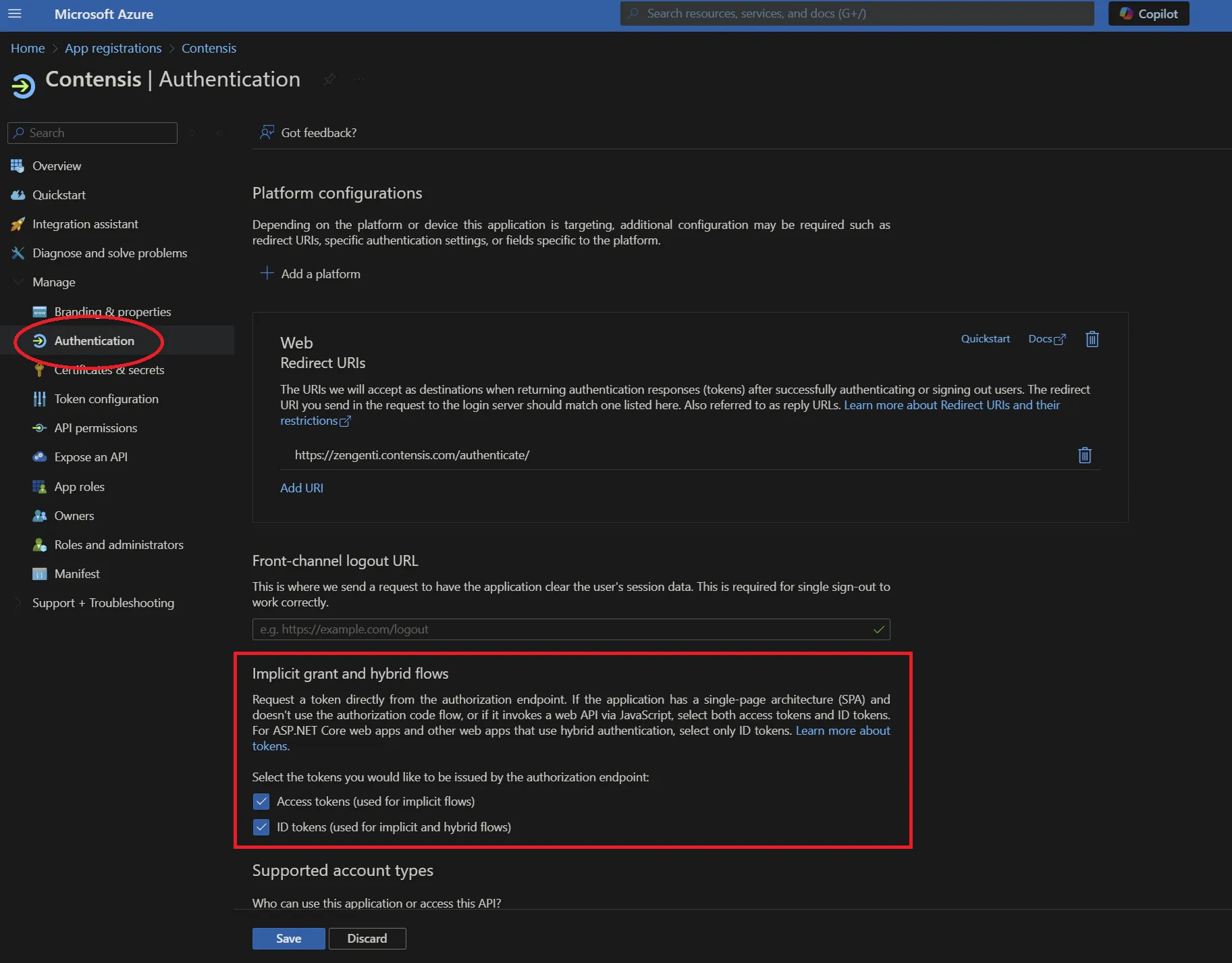Open Contensis breadcrumb link

point(209,48)
